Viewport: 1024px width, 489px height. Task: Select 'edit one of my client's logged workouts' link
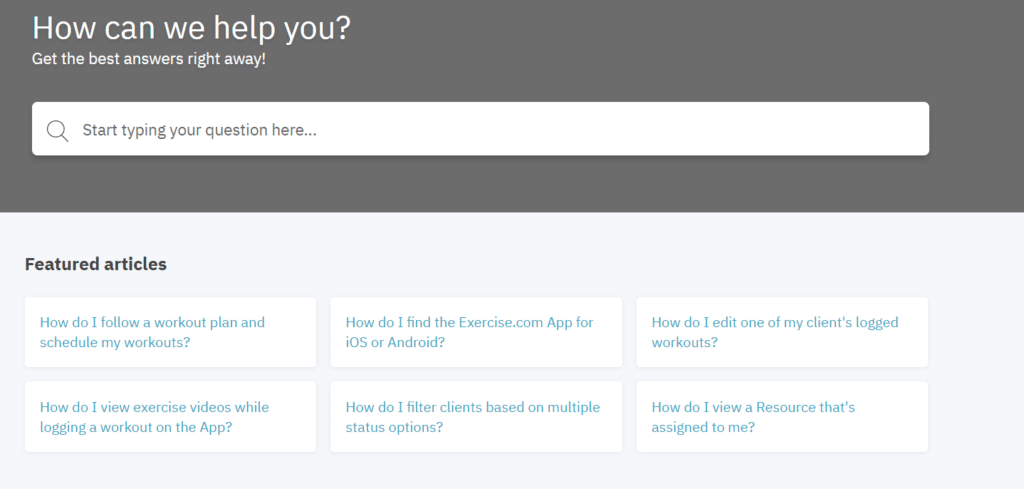click(774, 332)
